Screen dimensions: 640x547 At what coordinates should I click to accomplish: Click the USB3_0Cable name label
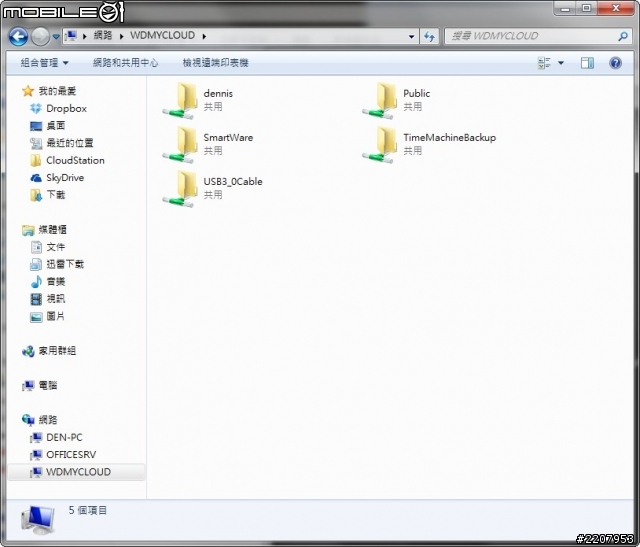pos(233,182)
